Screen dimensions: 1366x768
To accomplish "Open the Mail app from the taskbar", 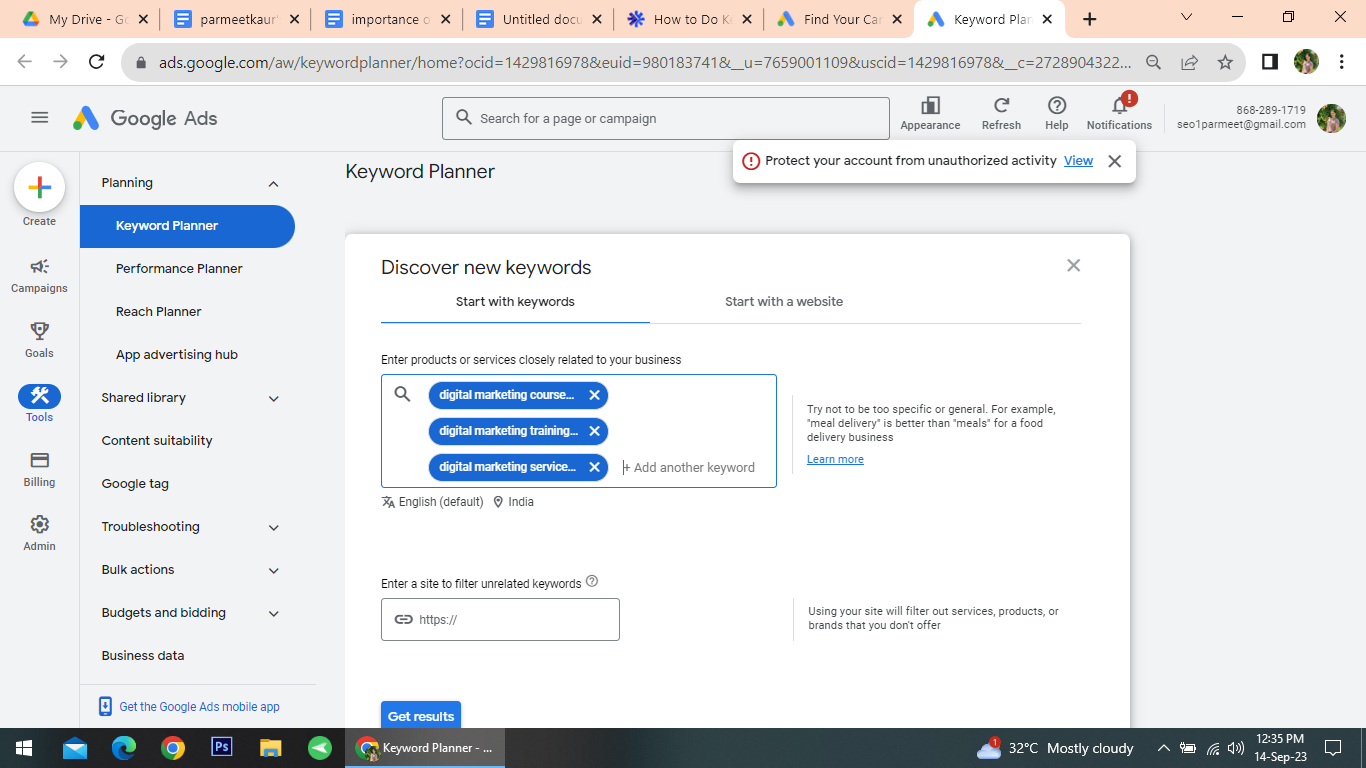I will [x=74, y=748].
